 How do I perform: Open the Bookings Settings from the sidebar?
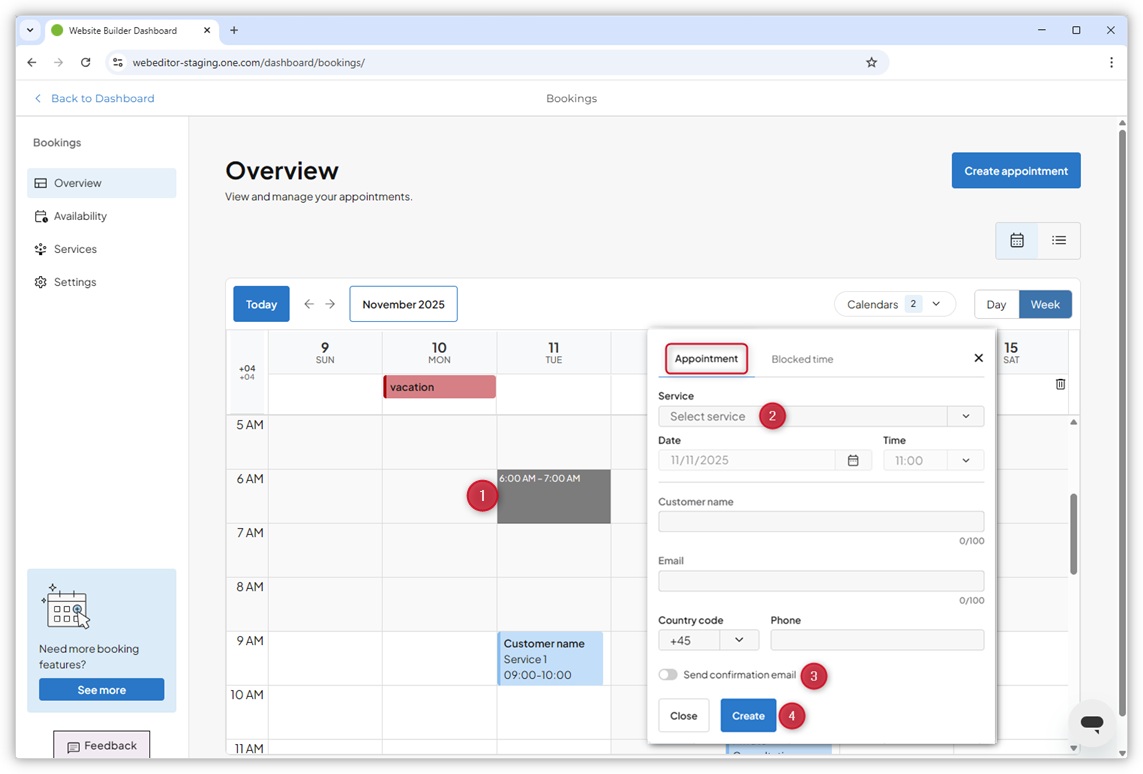coord(75,282)
